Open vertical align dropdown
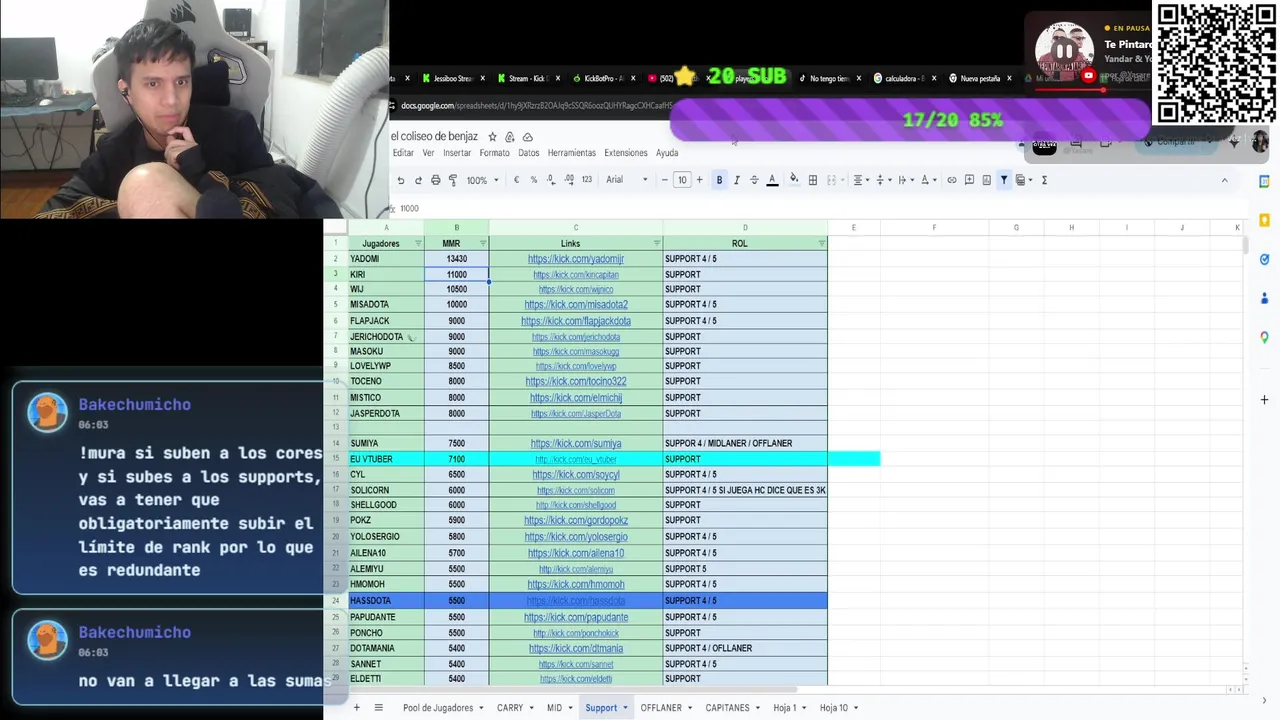Image resolution: width=1280 pixels, height=720 pixels. coord(883,180)
